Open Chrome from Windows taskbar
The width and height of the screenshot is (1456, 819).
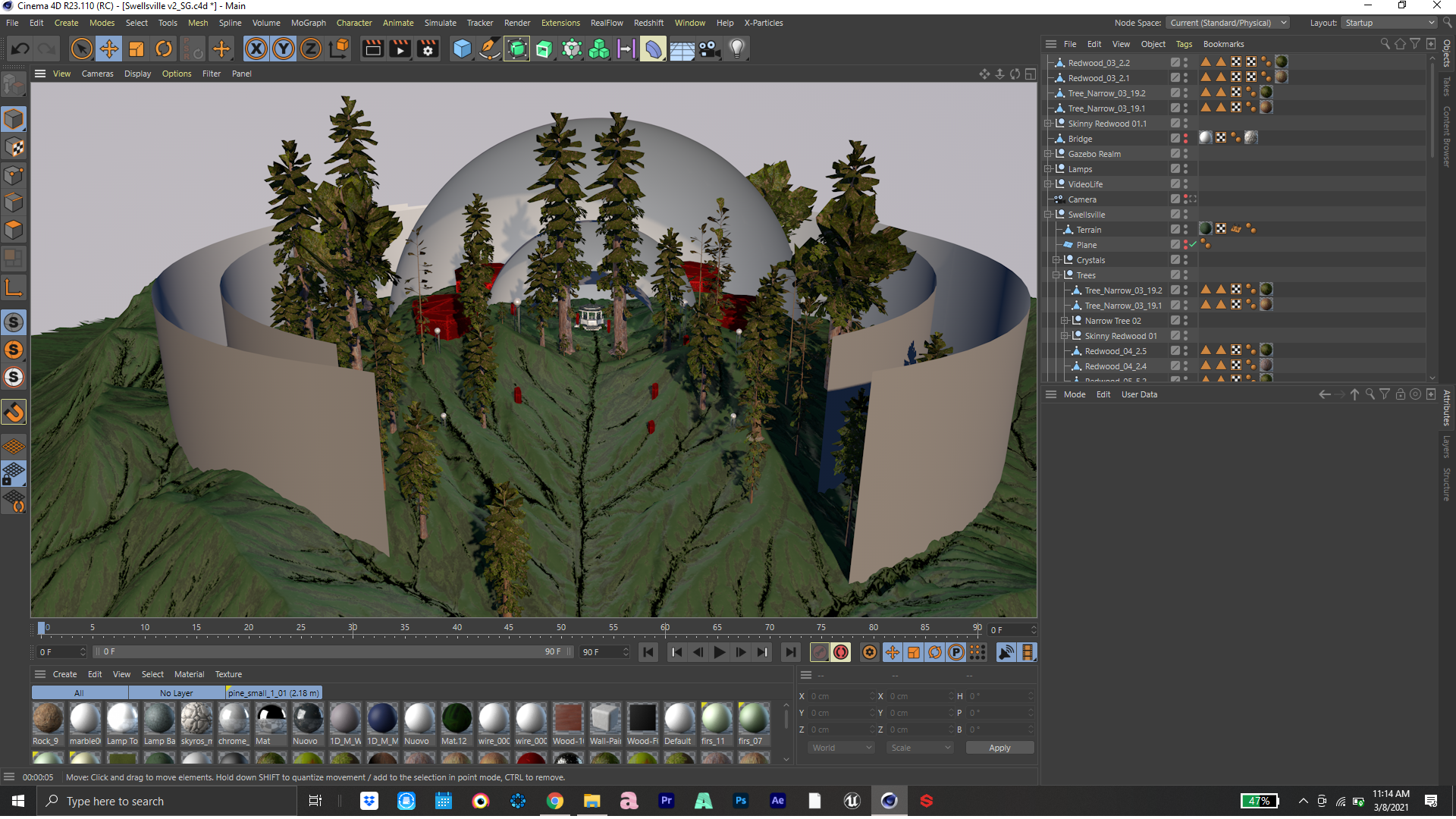coord(555,802)
